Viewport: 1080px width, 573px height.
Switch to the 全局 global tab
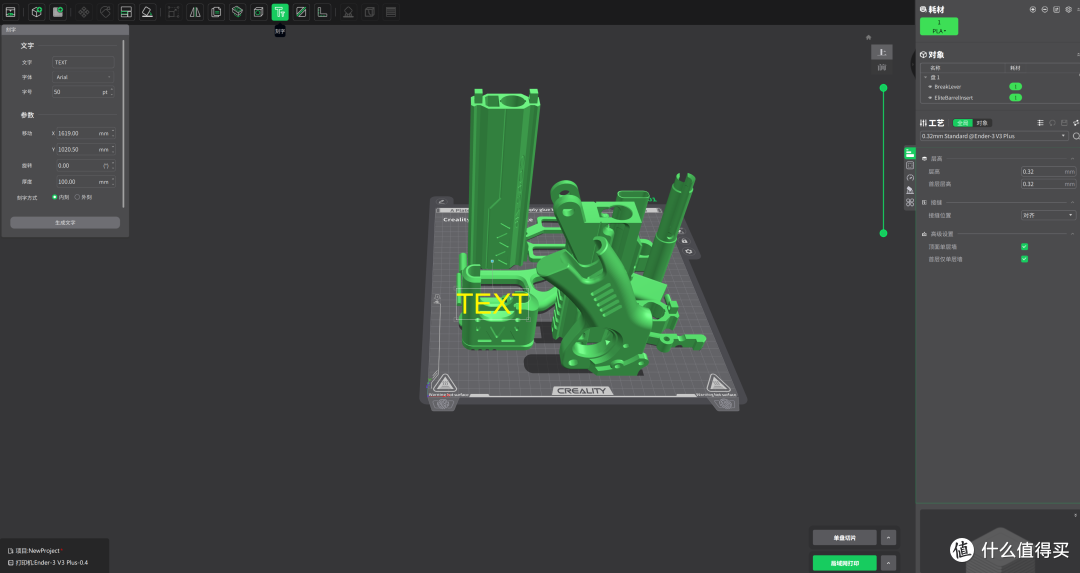tap(962, 123)
